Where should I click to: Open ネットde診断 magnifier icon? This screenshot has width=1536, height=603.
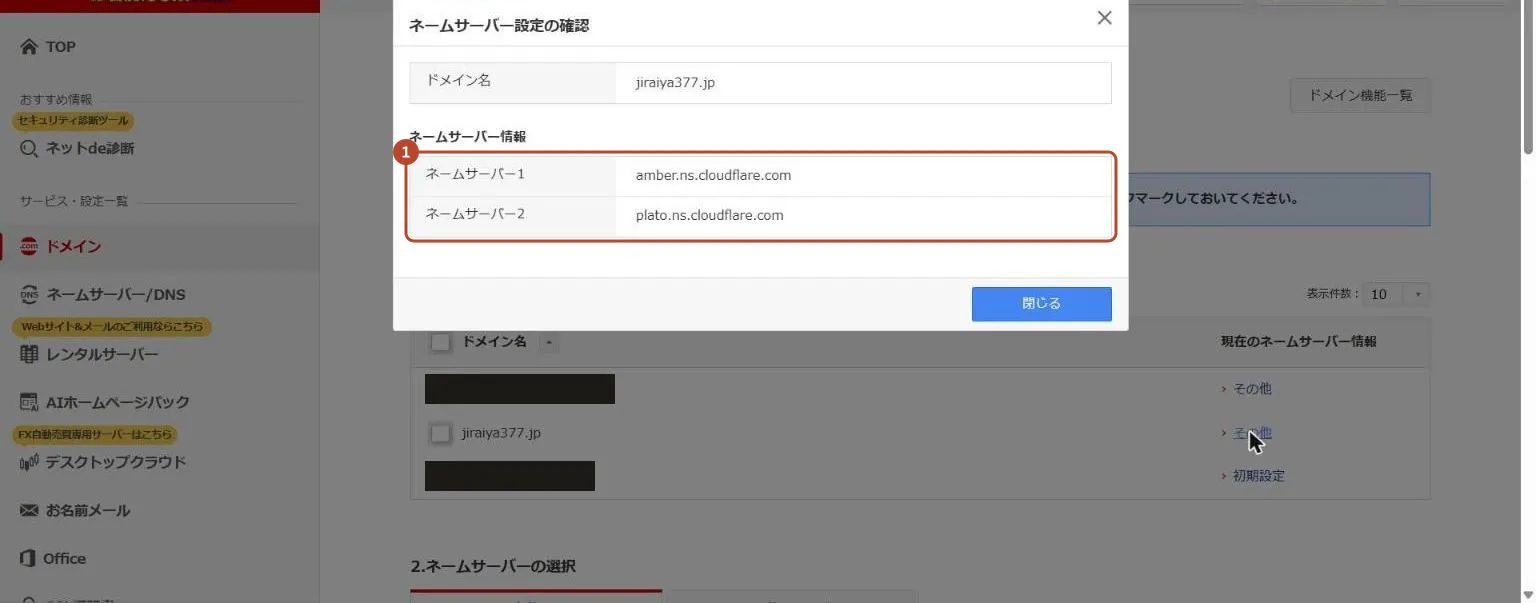pos(29,149)
